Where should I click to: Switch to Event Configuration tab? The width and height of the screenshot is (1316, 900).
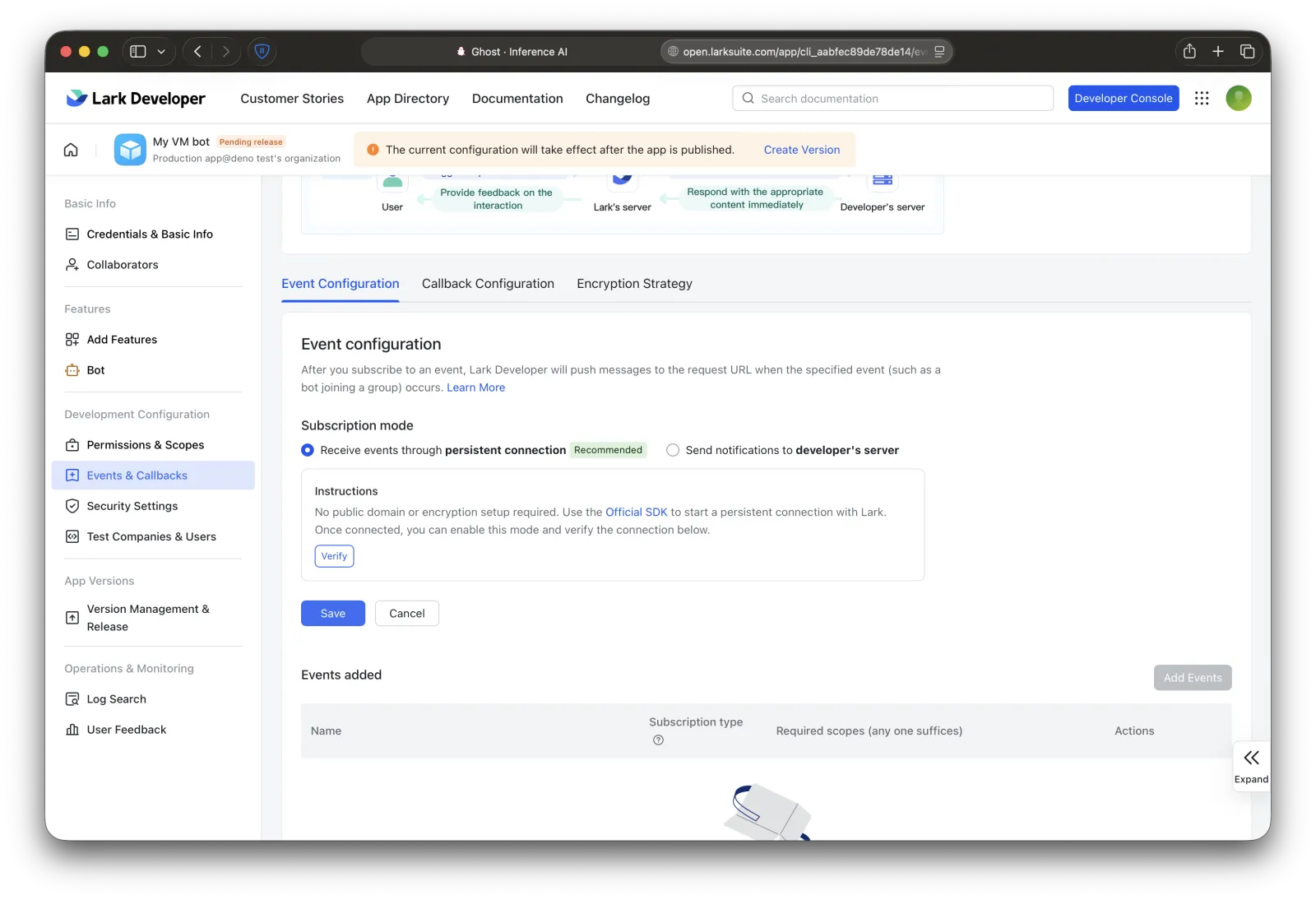(341, 284)
